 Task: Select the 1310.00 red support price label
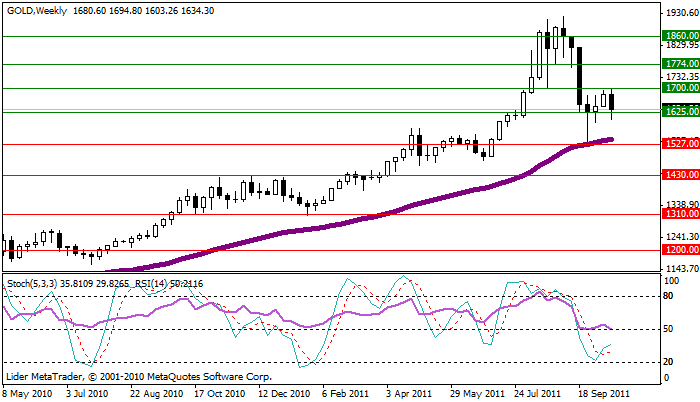(680, 214)
